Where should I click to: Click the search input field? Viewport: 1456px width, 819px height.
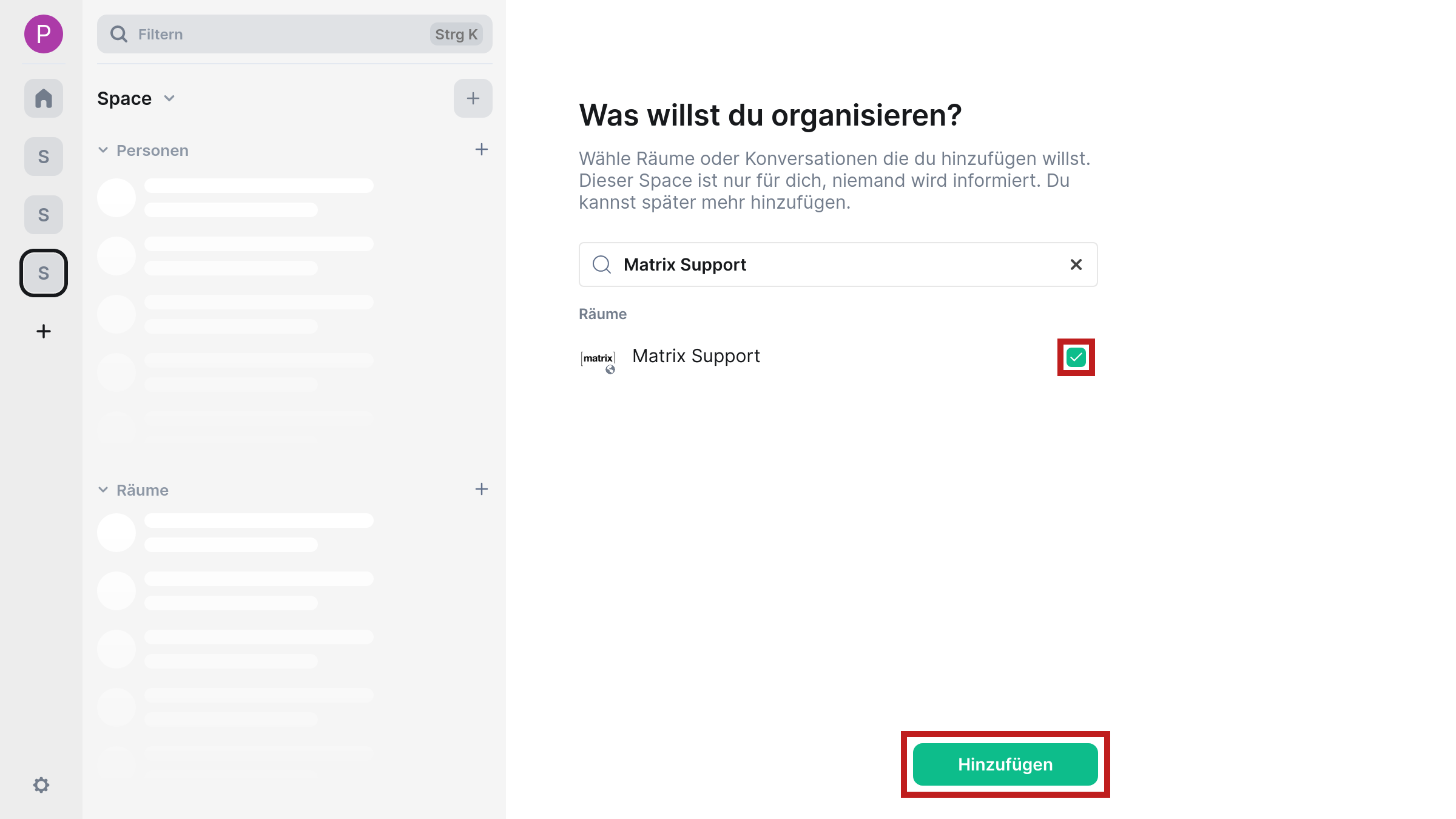pyautogui.click(x=838, y=264)
